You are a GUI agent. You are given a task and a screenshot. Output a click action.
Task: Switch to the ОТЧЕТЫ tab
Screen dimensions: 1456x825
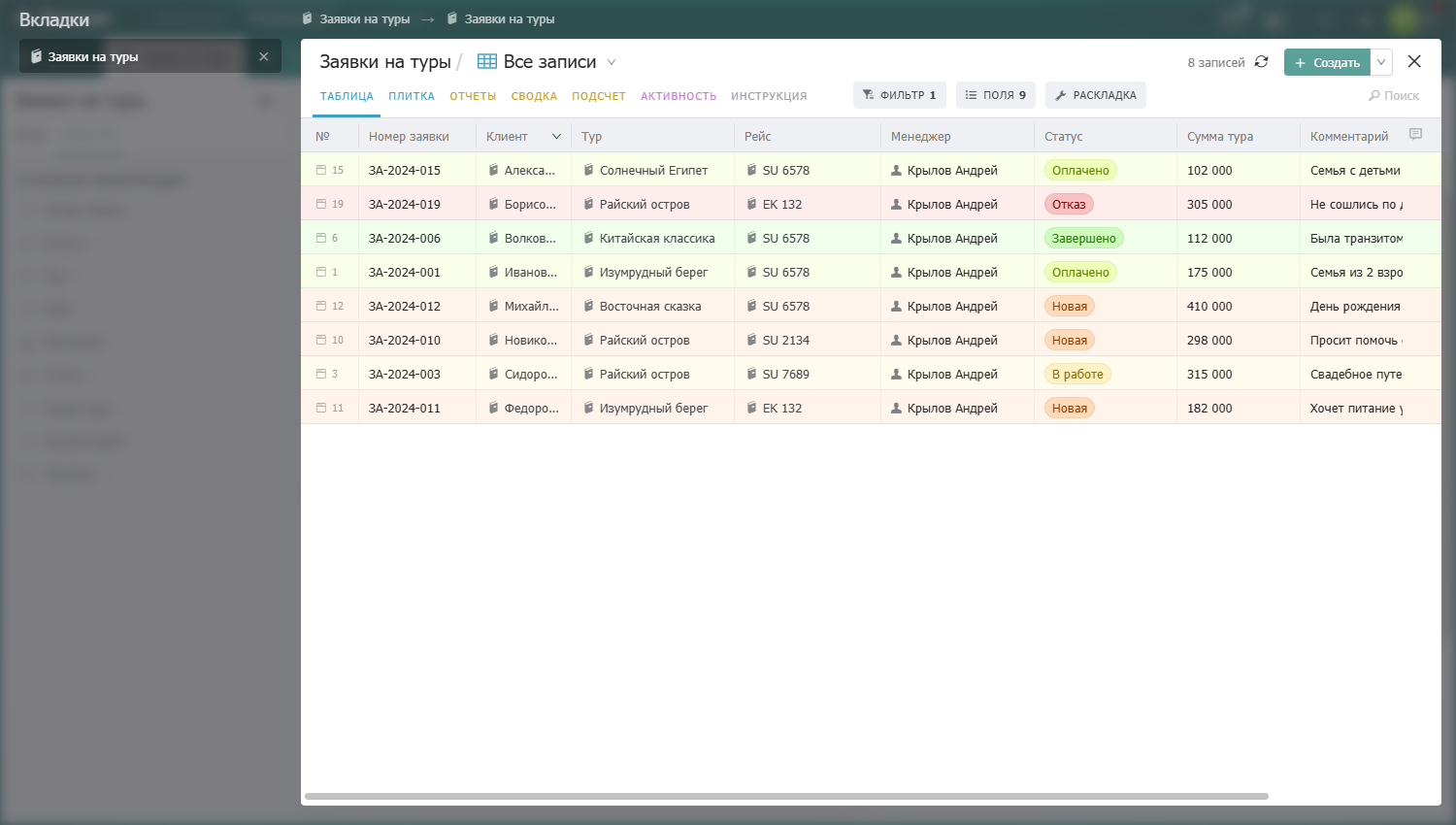[473, 96]
